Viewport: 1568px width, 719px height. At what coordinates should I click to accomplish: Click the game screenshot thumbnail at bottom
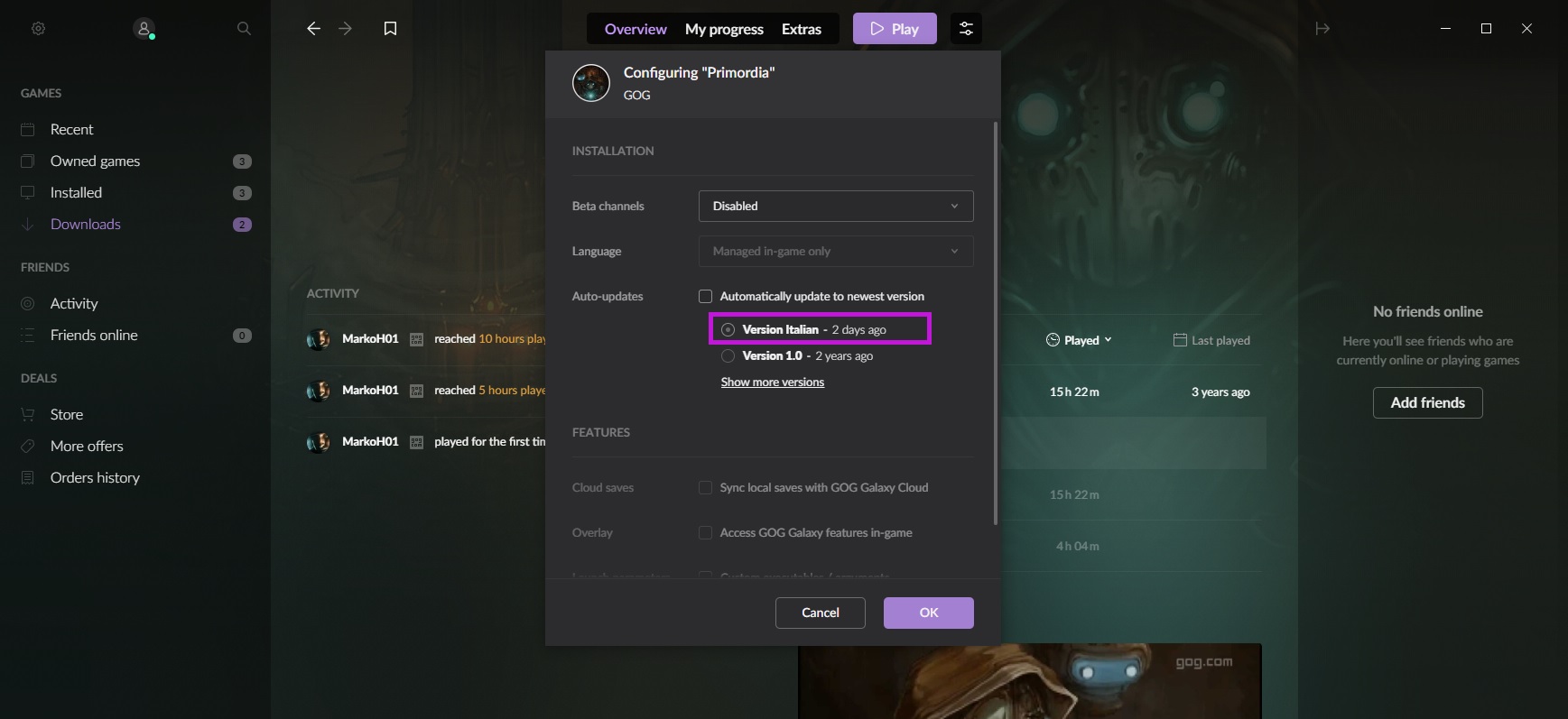(x=1030, y=681)
